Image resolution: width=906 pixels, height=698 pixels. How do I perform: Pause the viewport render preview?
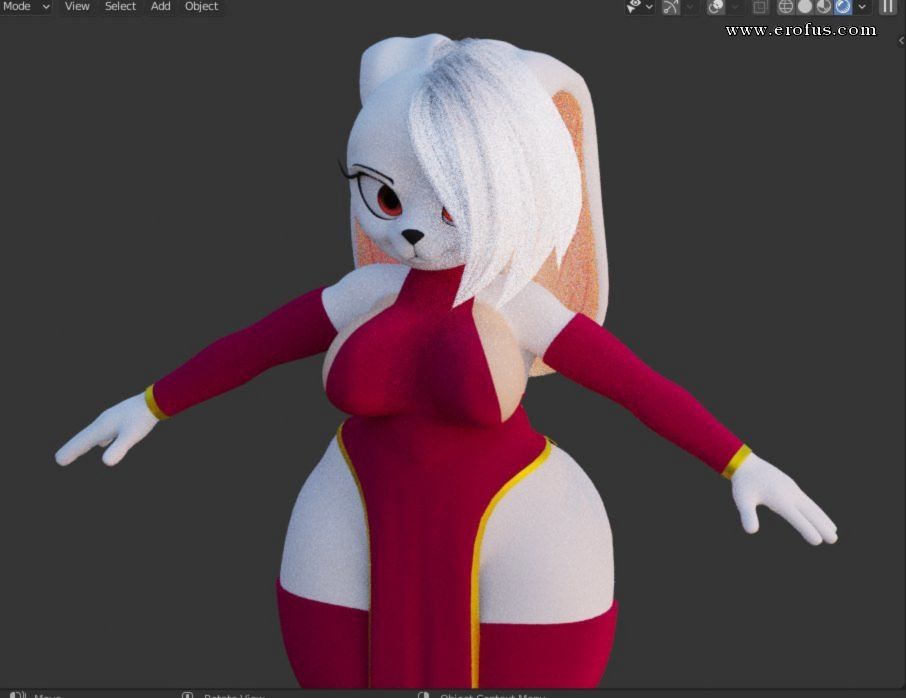click(888, 7)
